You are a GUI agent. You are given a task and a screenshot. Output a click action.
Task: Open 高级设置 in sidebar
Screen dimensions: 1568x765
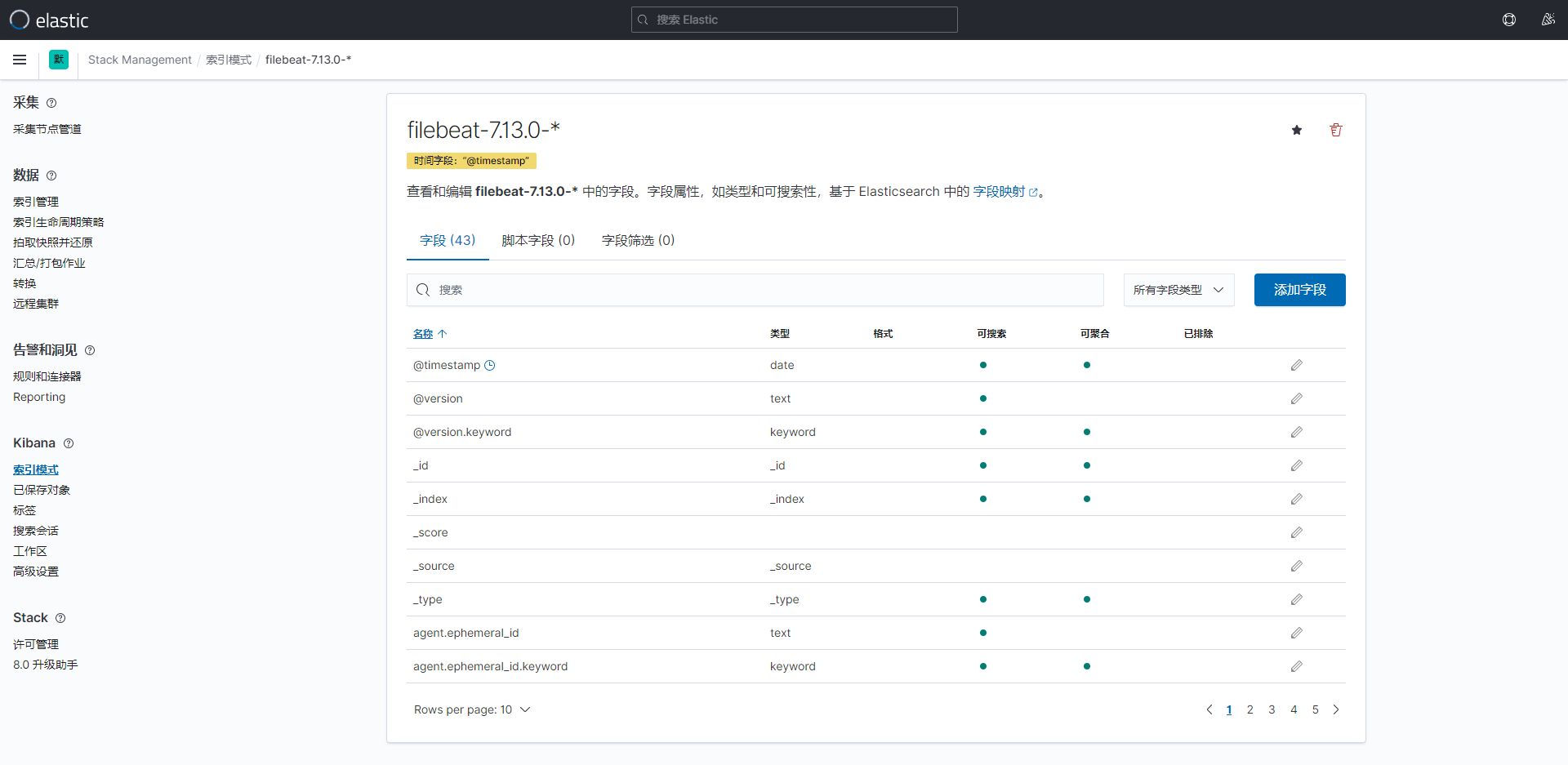click(36, 572)
